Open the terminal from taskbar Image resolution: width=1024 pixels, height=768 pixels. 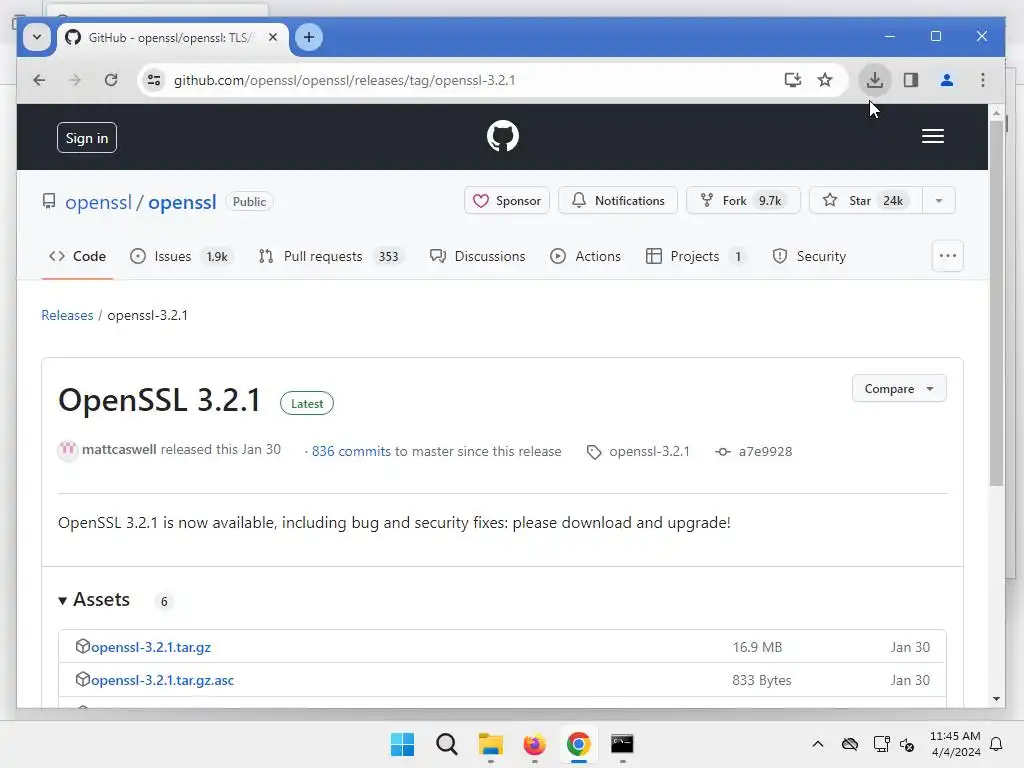[622, 744]
